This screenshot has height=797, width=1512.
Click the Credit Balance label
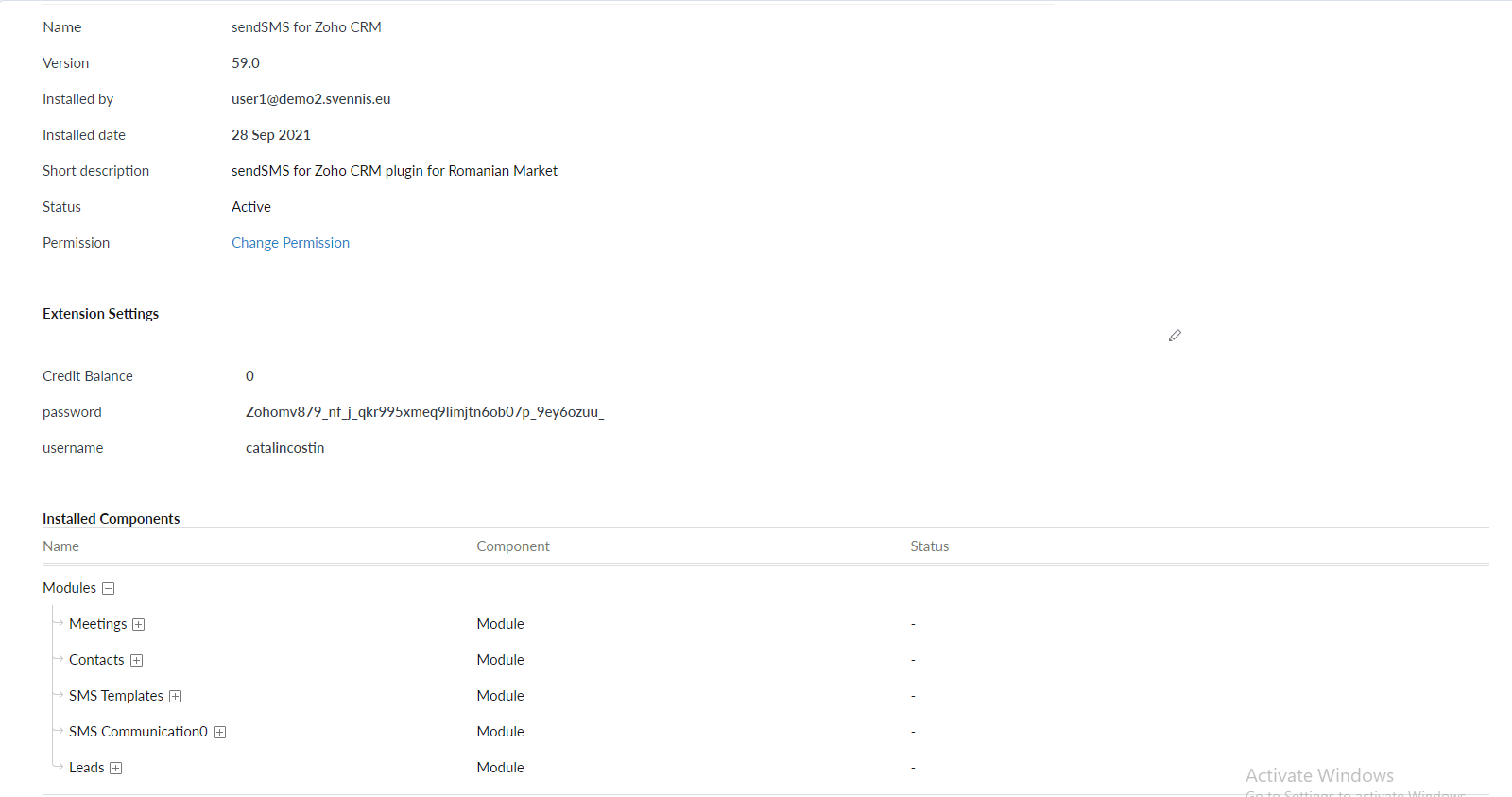pos(88,376)
